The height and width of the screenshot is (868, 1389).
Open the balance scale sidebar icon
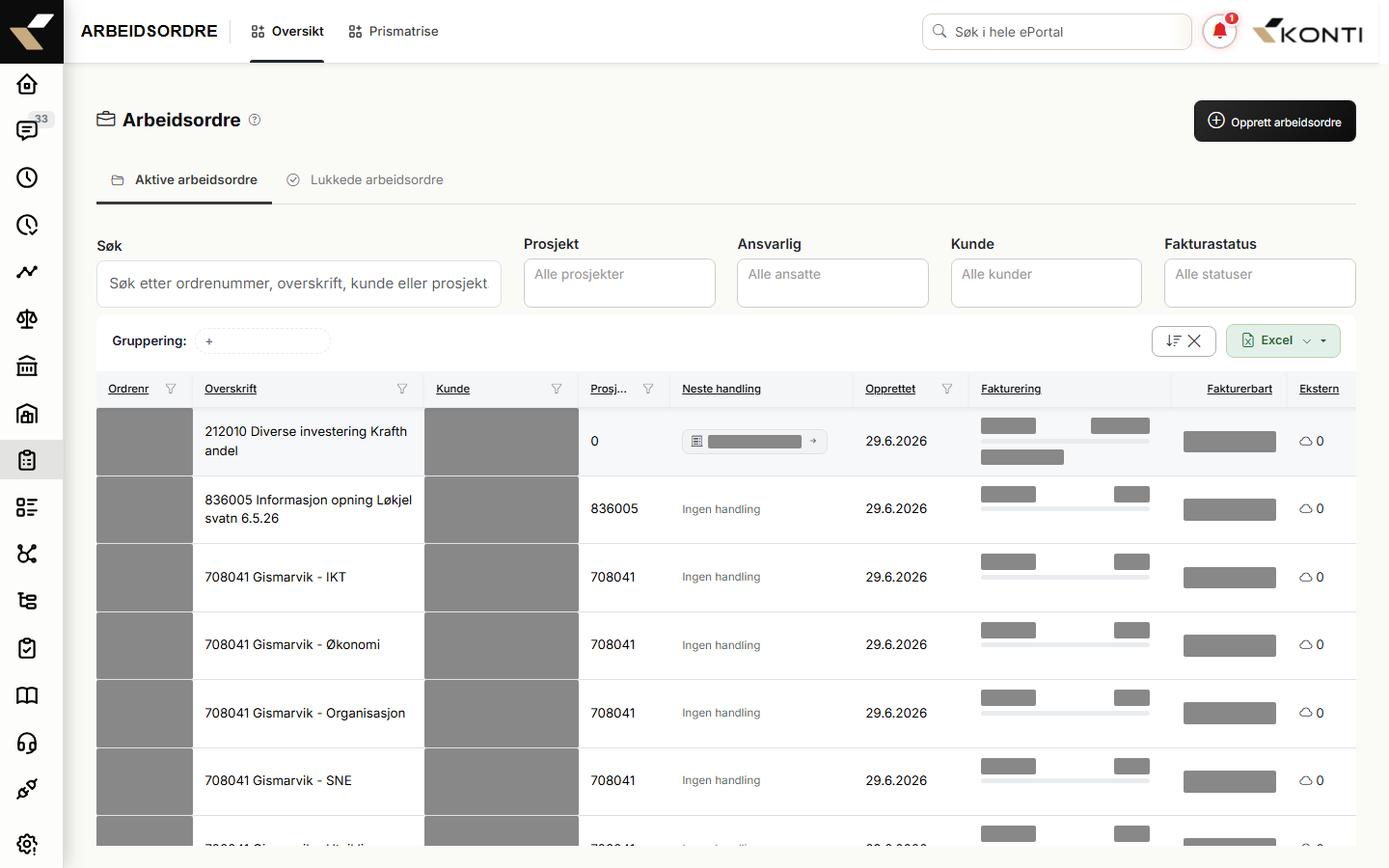tap(27, 319)
